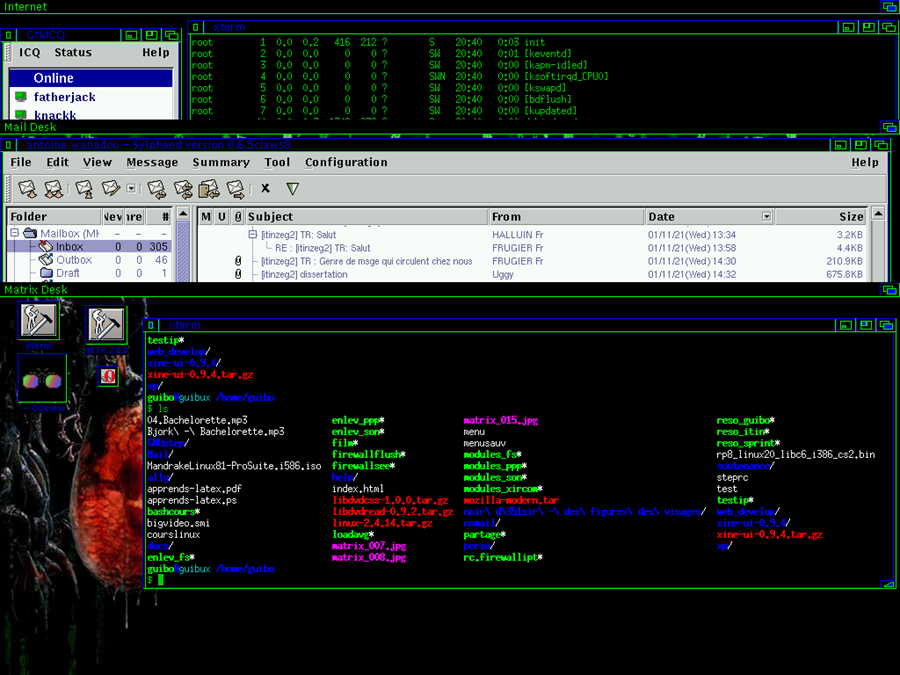
Task: Collapse the '[itinzeg2] TR: Salut' thread
Action: [252, 234]
